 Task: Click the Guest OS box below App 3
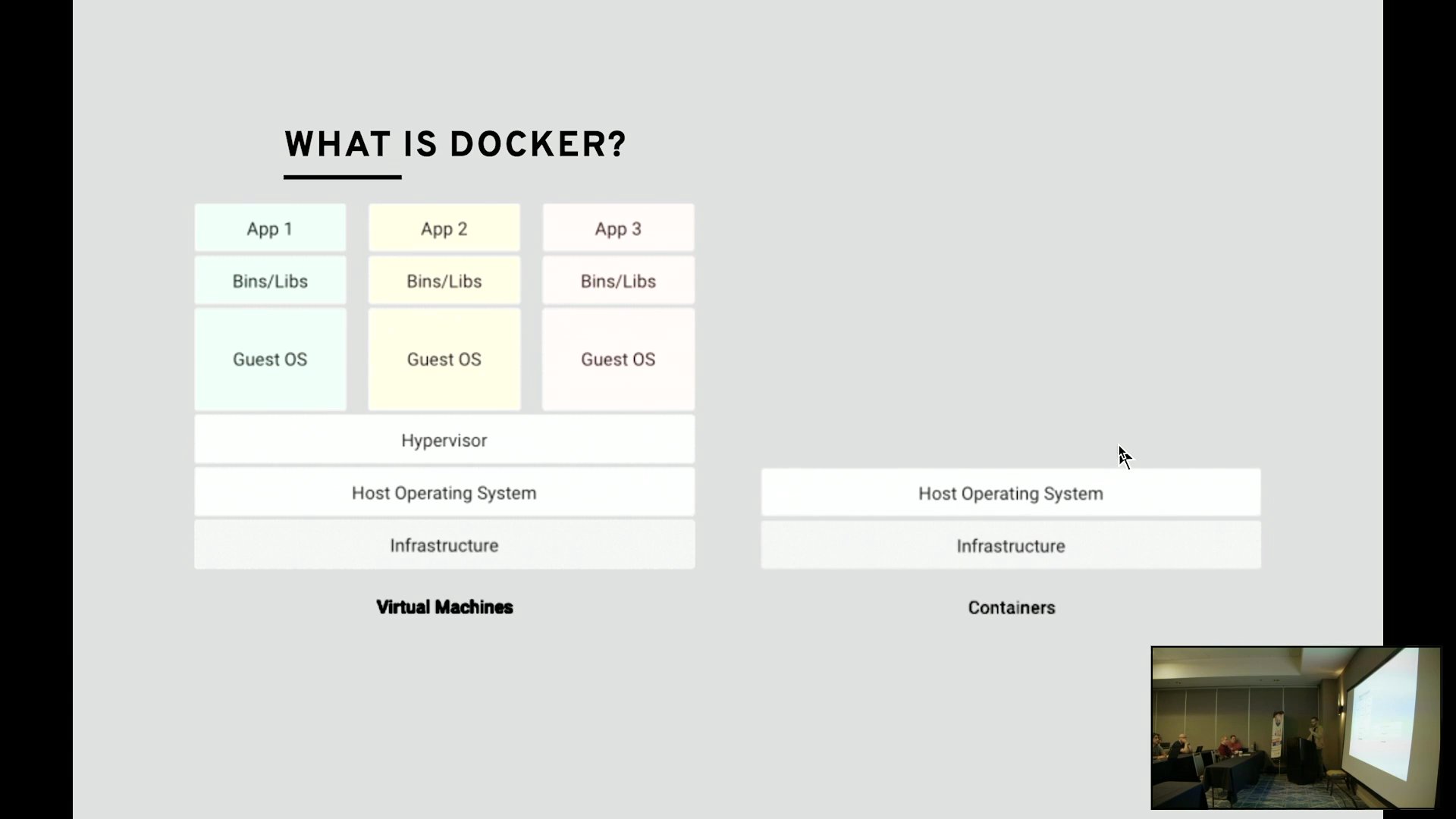618,359
